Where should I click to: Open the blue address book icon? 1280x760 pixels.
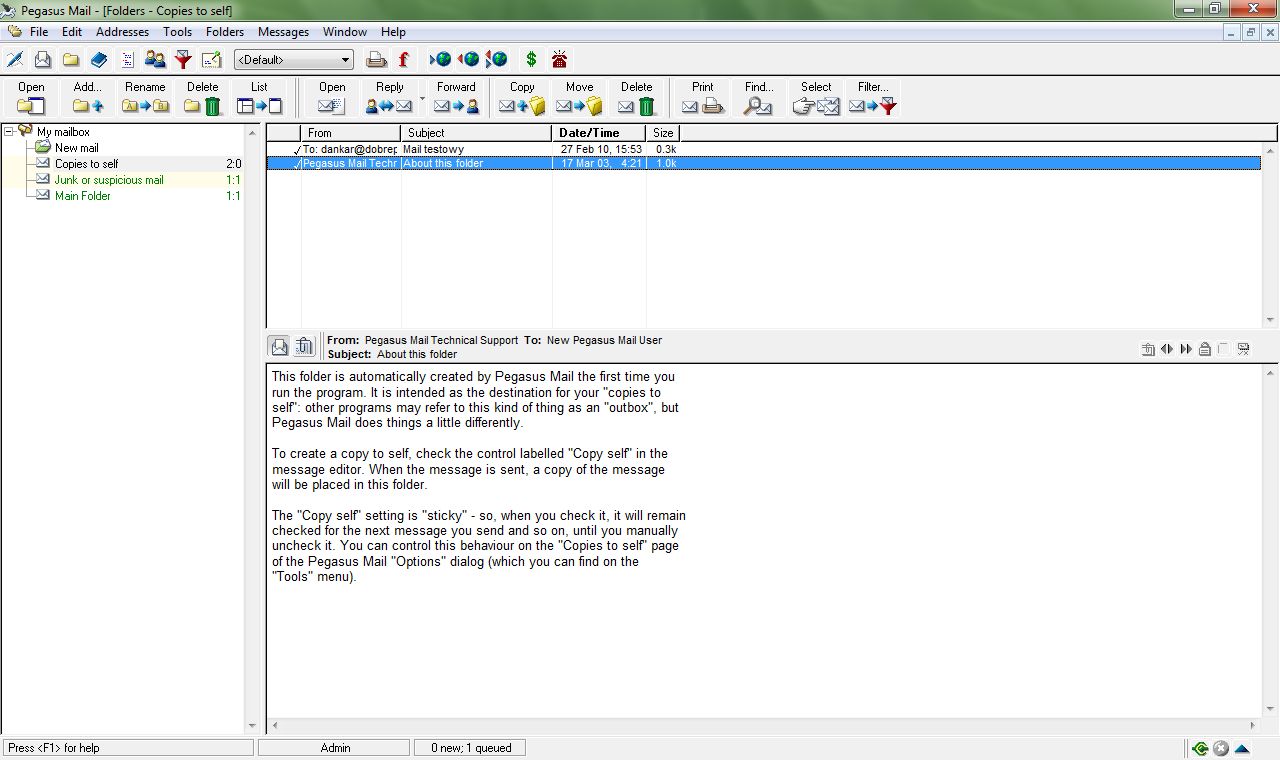(x=99, y=60)
